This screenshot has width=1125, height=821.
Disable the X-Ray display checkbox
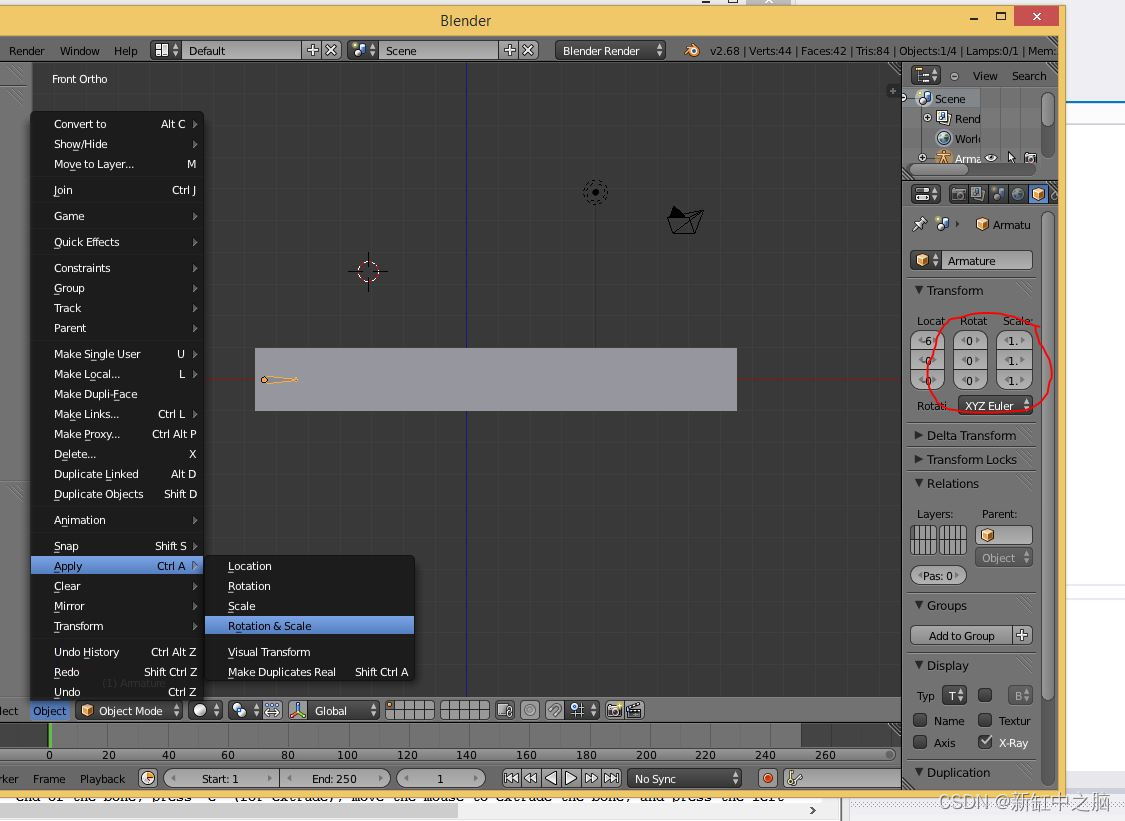(985, 742)
